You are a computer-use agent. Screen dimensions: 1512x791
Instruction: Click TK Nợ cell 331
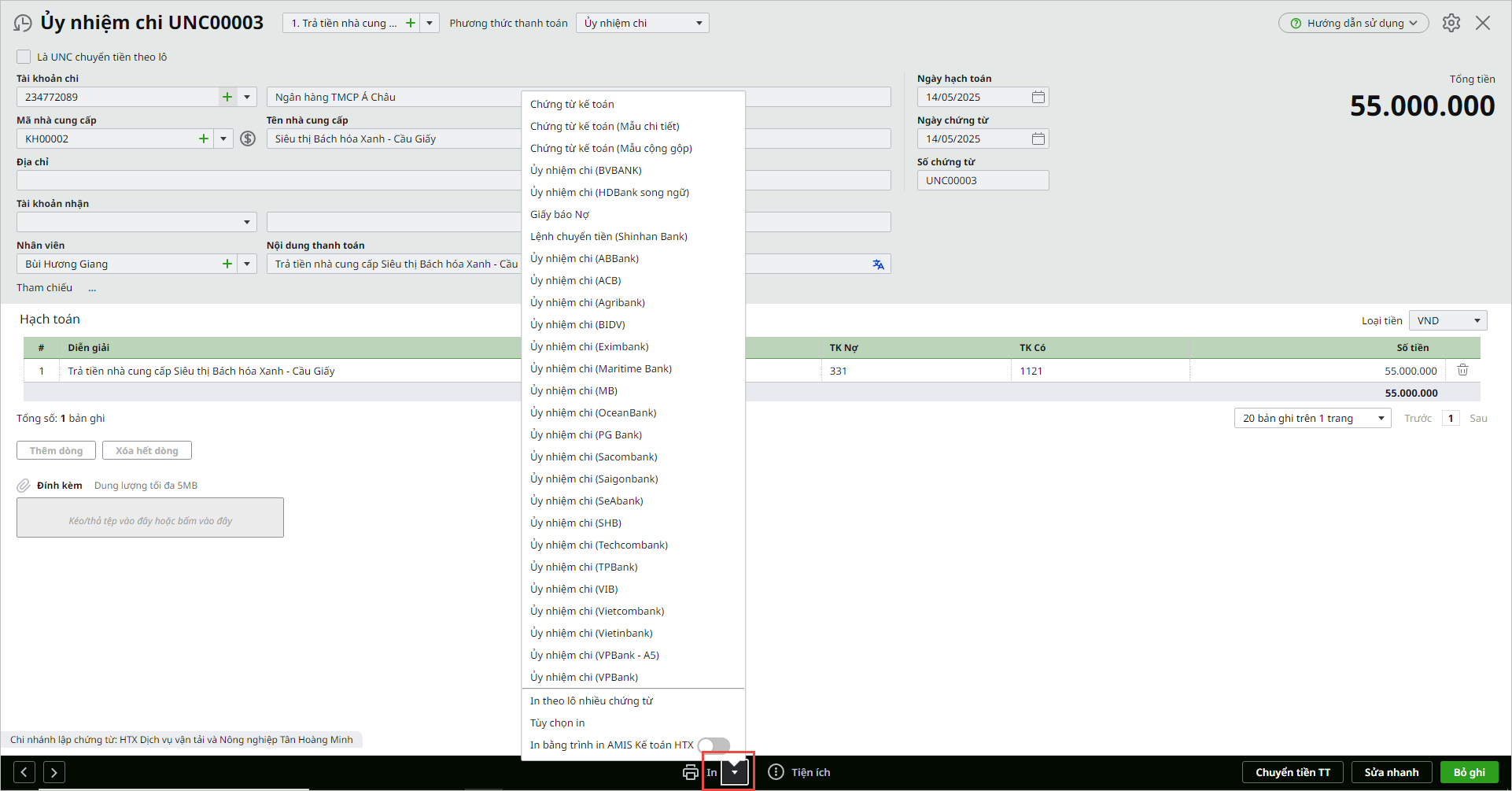[916, 371]
